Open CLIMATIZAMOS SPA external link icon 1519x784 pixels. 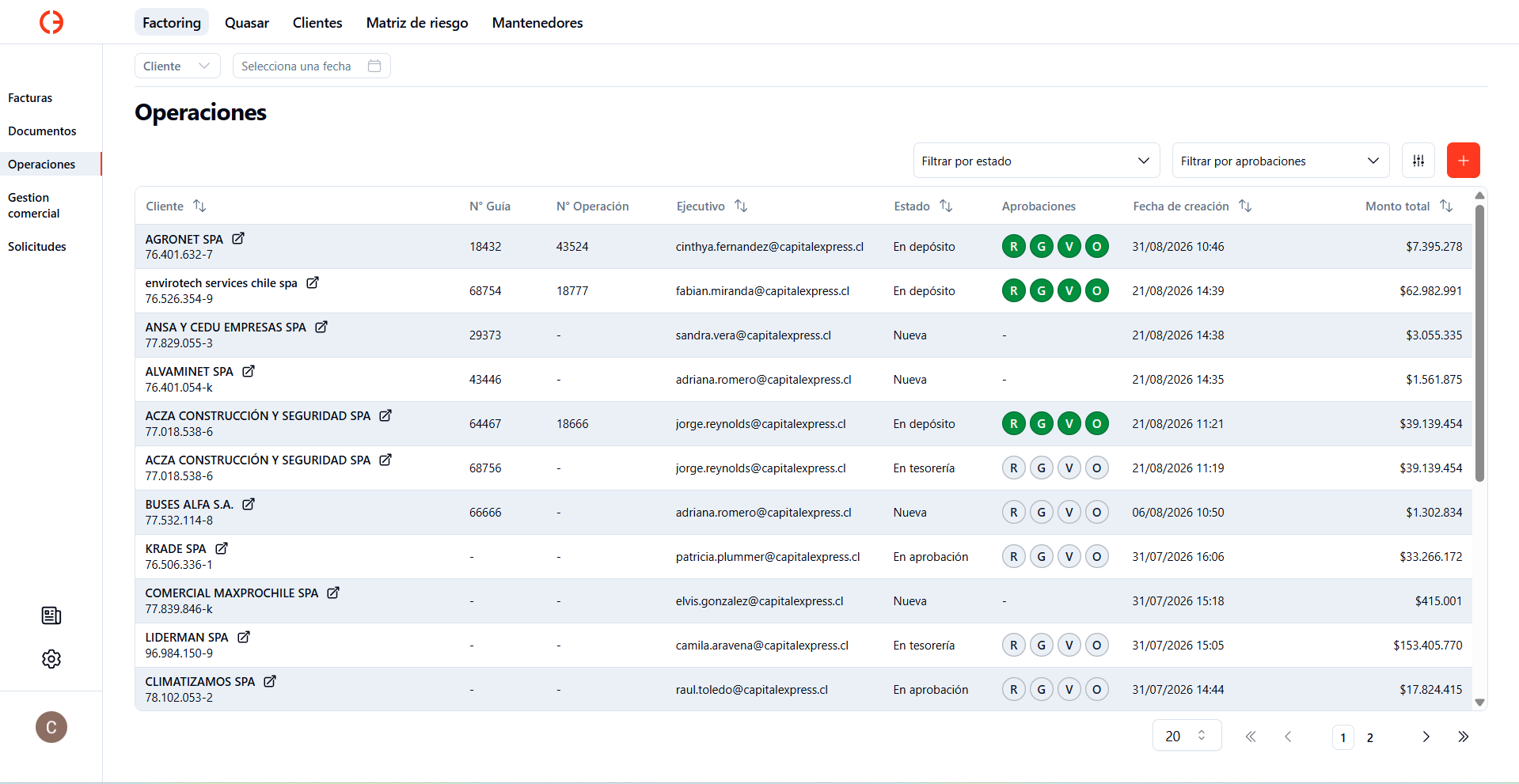pyautogui.click(x=270, y=681)
